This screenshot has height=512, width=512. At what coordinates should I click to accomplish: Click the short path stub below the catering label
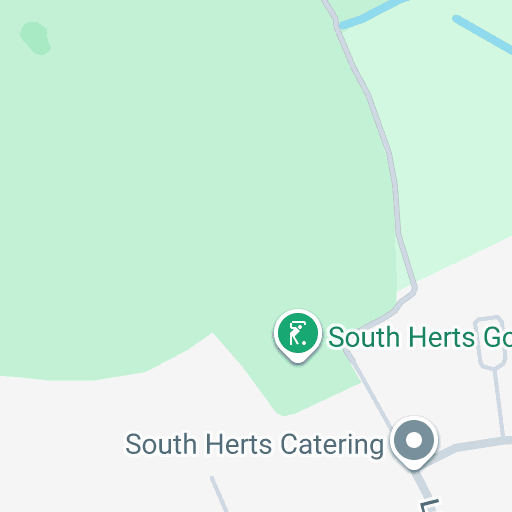coord(219,494)
